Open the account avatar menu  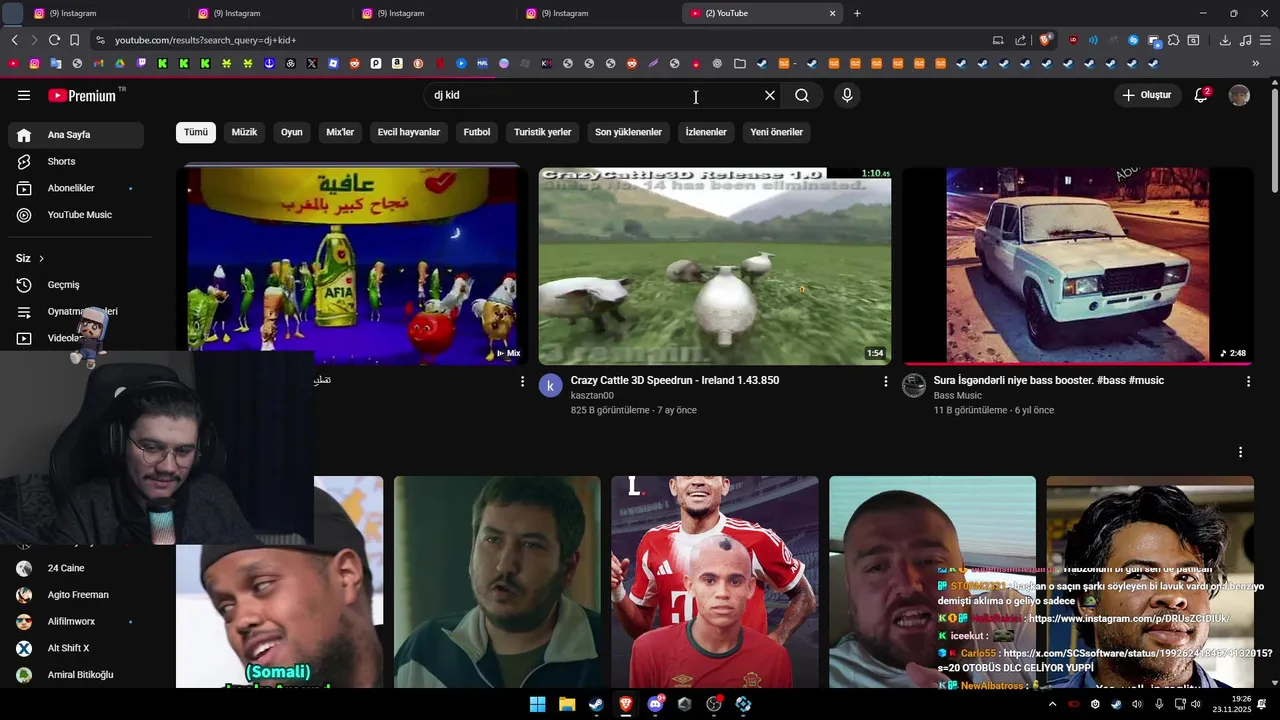pos(1239,95)
